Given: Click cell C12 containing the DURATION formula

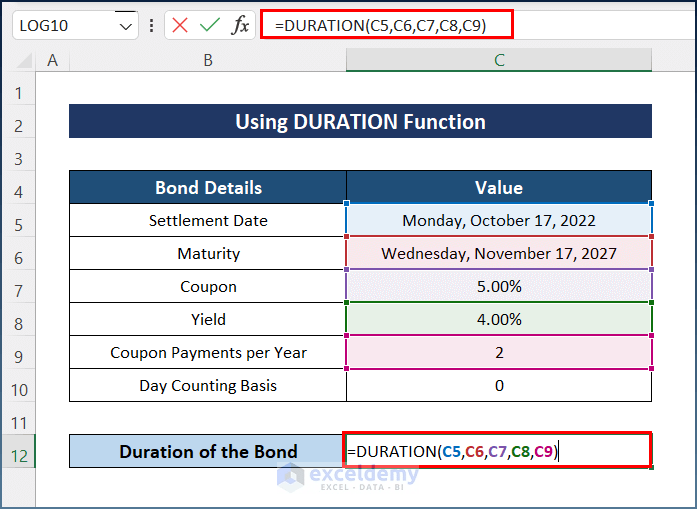Looking at the screenshot, I should pos(497,450).
